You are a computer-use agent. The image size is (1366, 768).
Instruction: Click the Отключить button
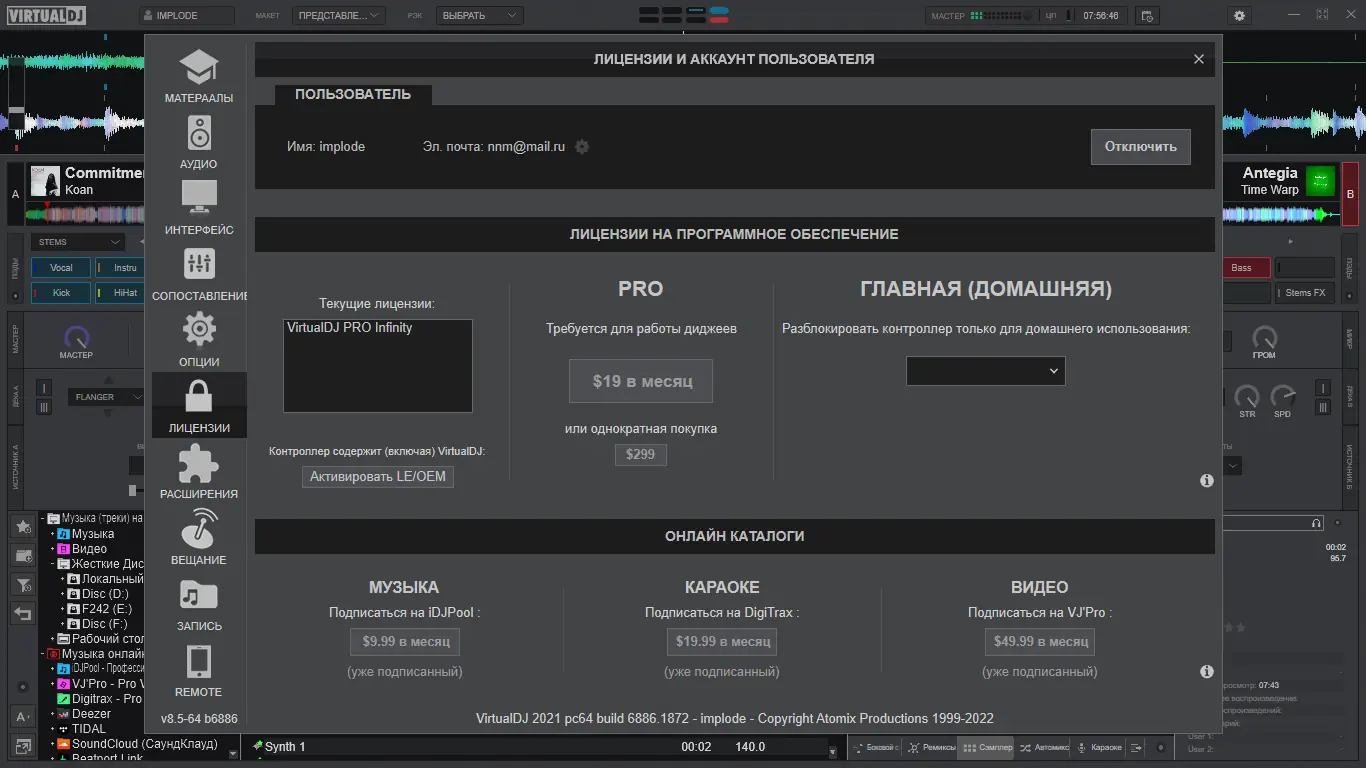[x=1140, y=146]
